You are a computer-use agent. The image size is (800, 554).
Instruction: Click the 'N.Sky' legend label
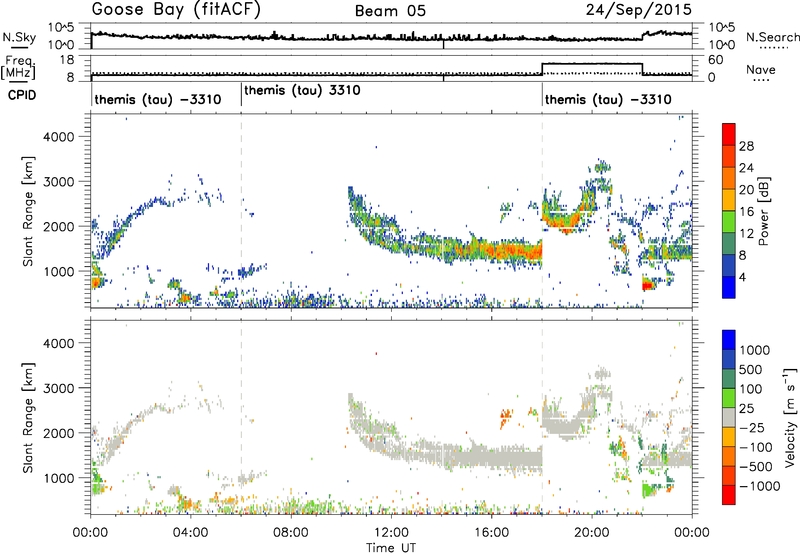(19, 38)
